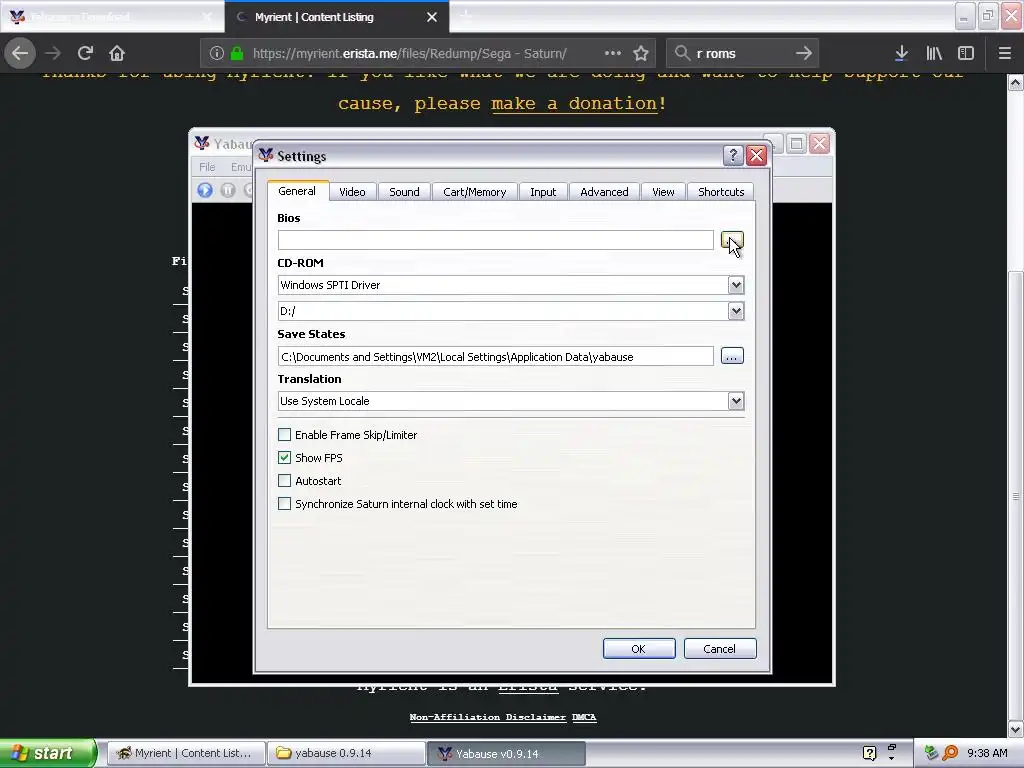Uncheck the Show FPS checkbox
This screenshot has width=1024, height=768.
click(284, 457)
